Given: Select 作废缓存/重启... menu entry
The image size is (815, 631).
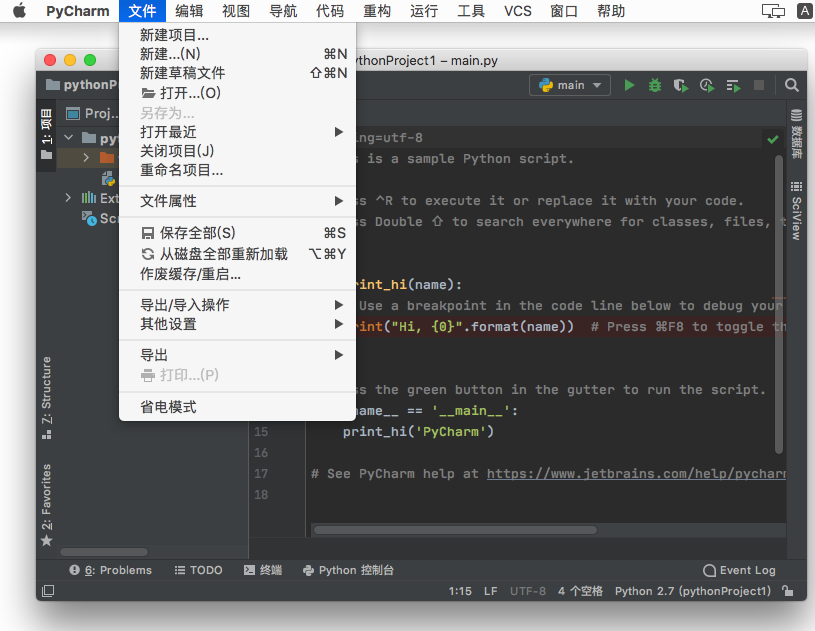Looking at the screenshot, I should point(238,274).
